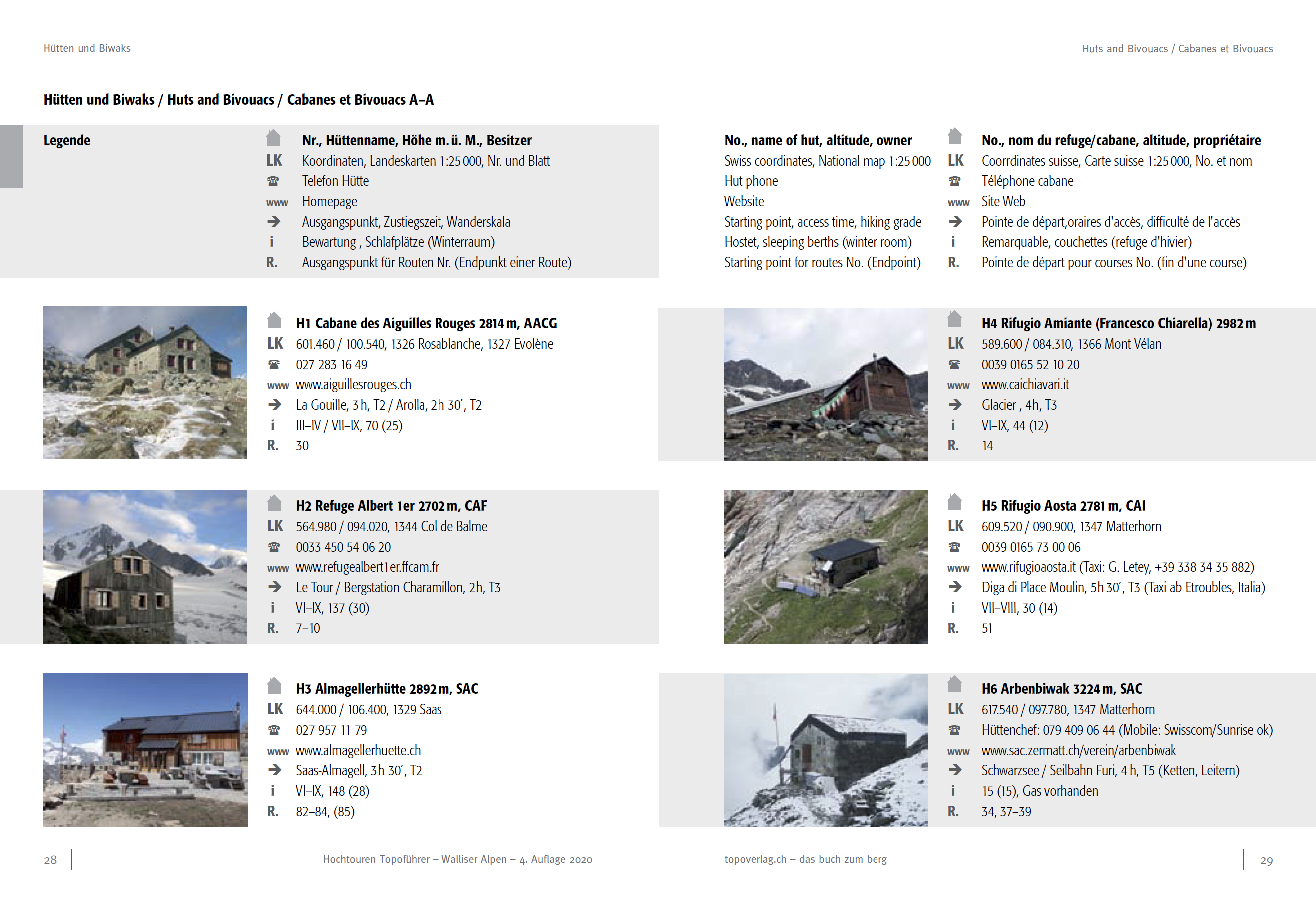Image resolution: width=1316 pixels, height=911 pixels.
Task: Click the arrow icon before Diga di Place Moulin
Action: click(x=955, y=587)
